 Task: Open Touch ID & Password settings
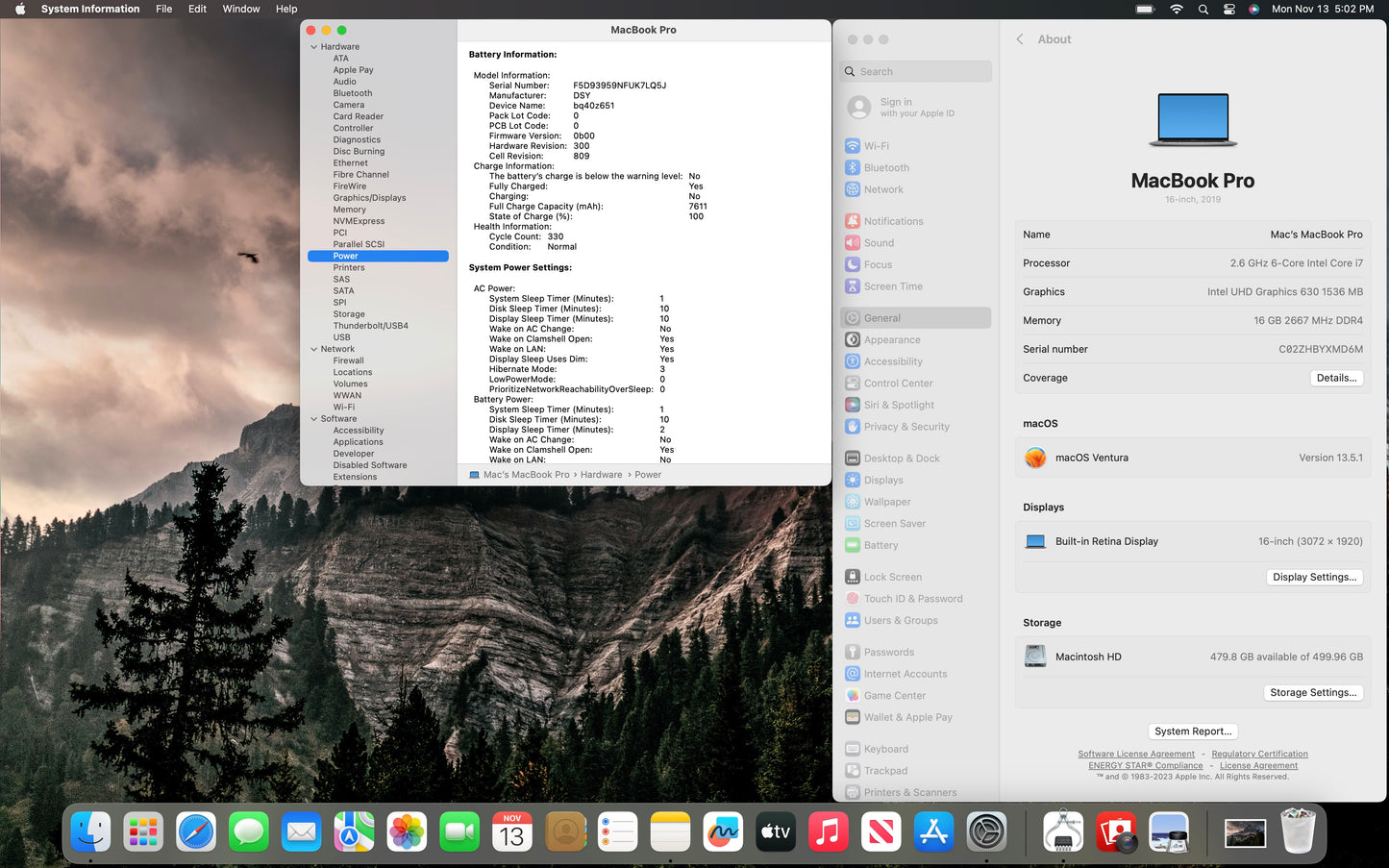(x=912, y=599)
